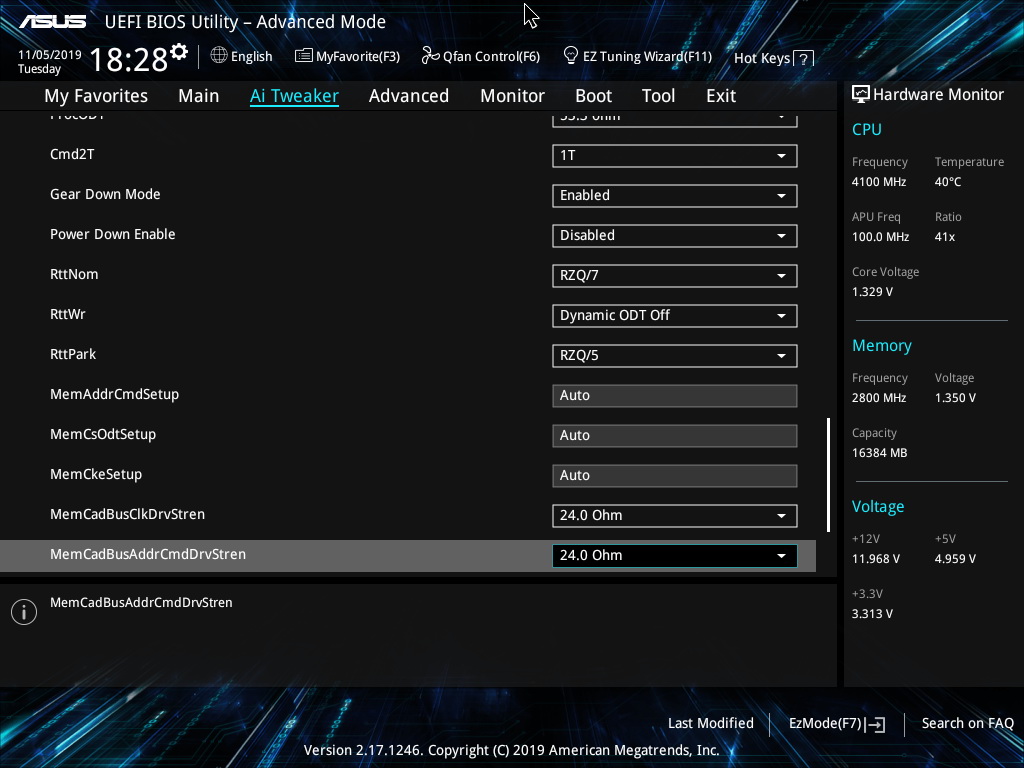
Task: Switch to the Advanced tab
Action: point(409,96)
